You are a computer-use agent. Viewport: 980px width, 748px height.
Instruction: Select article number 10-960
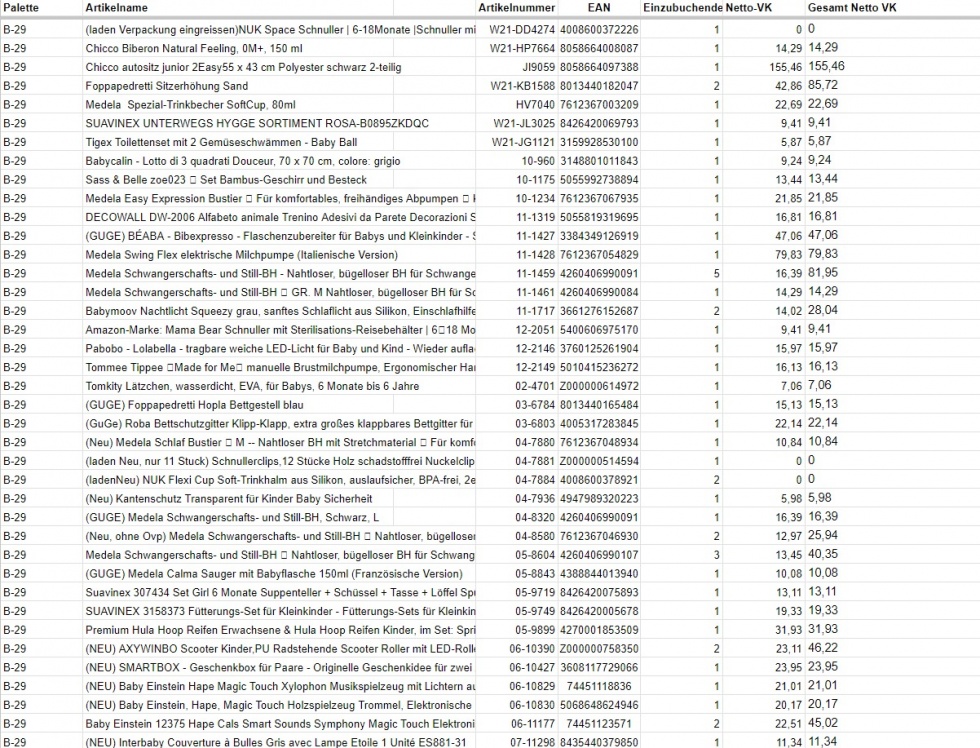538,161
